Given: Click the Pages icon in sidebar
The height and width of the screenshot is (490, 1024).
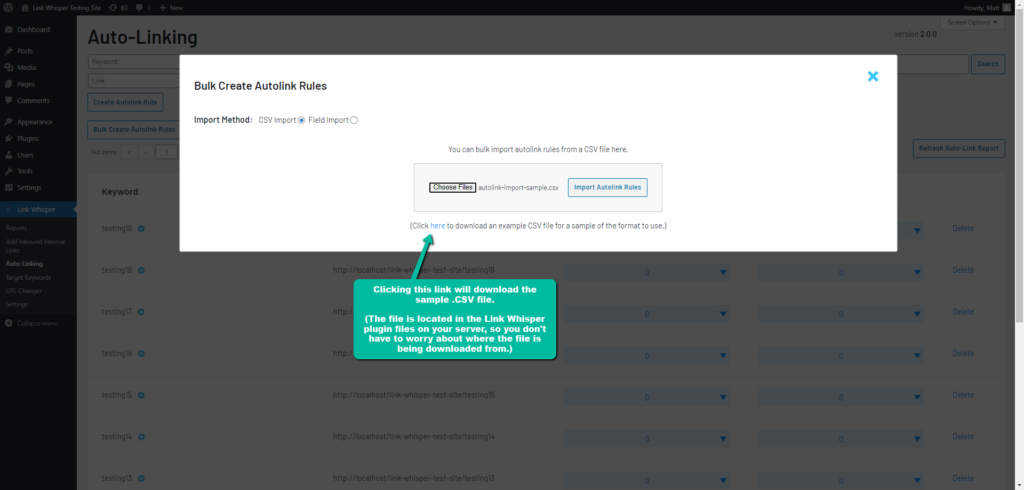Looking at the screenshot, I should (x=8, y=84).
